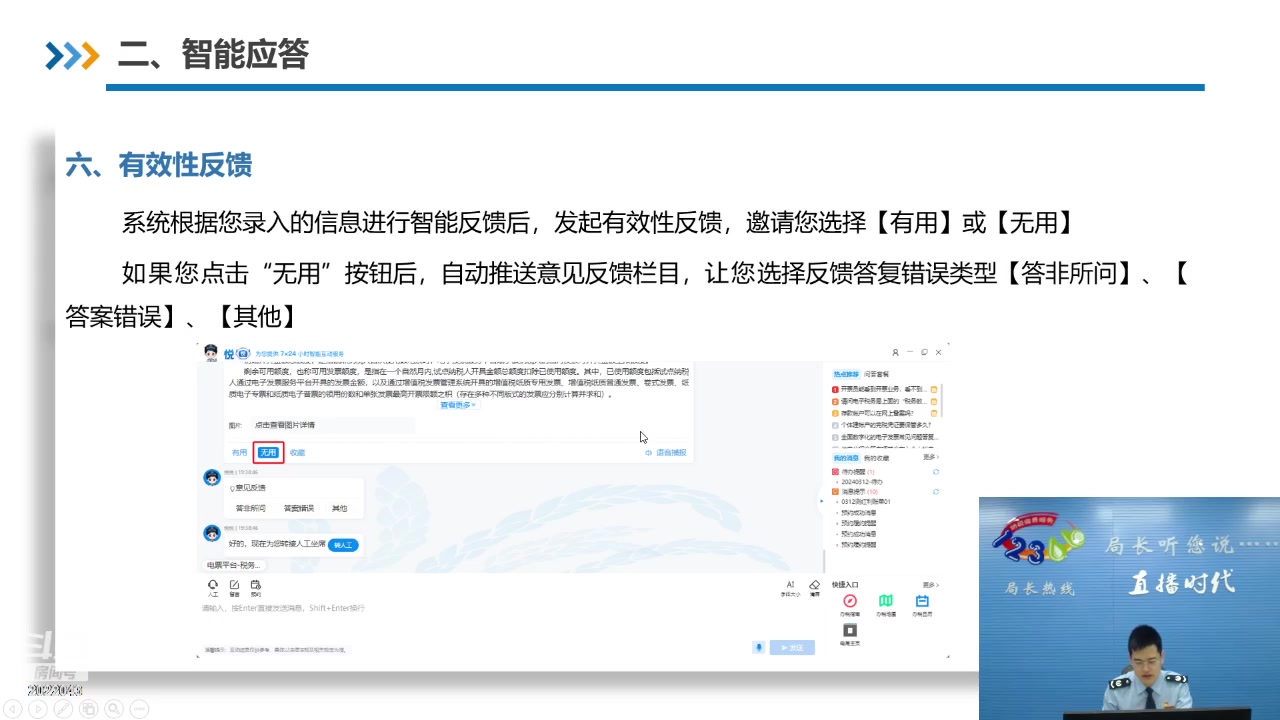The height and width of the screenshot is (720, 1280).
Task: Click the slideshow more-options ellipsis icon
Action: (x=139, y=709)
